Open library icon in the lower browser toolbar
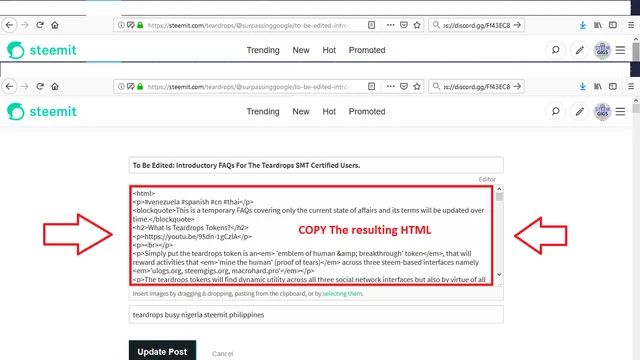This screenshot has width=640, height=360. coord(598,87)
